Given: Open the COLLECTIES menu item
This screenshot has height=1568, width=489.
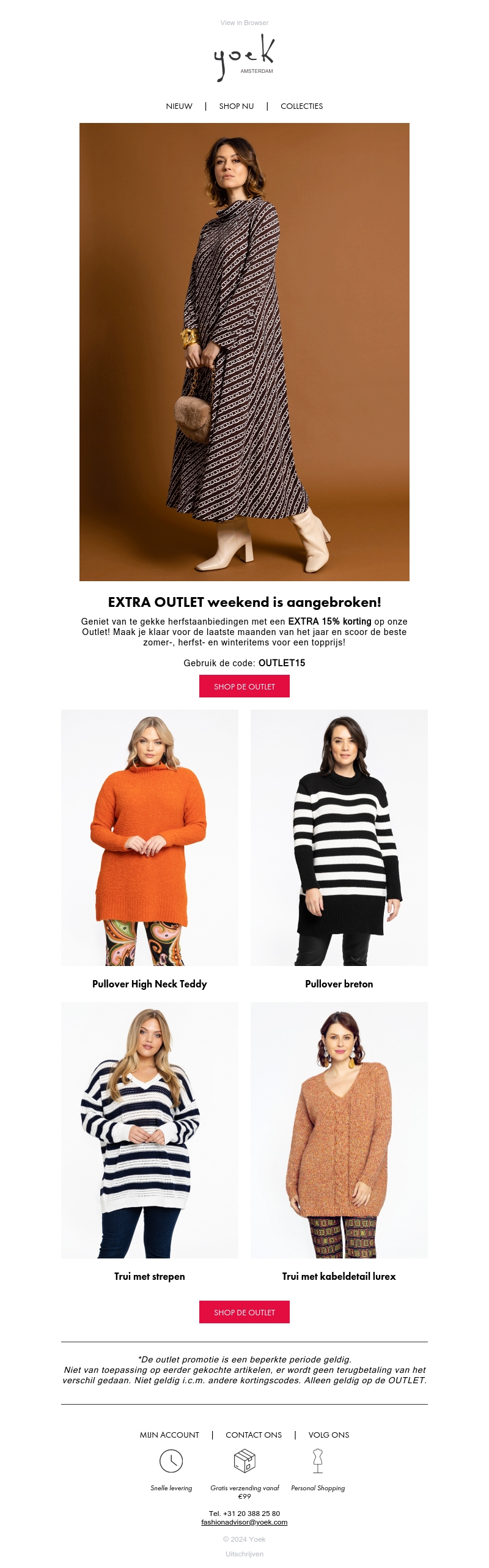Looking at the screenshot, I should [x=301, y=106].
